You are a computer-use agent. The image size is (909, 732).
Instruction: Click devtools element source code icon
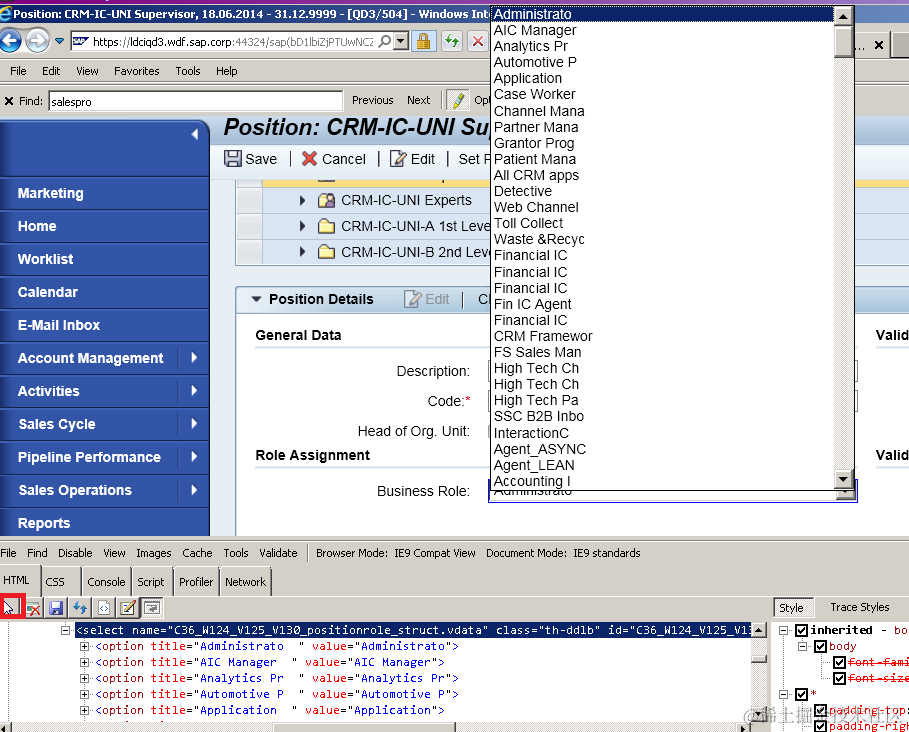coord(104,607)
